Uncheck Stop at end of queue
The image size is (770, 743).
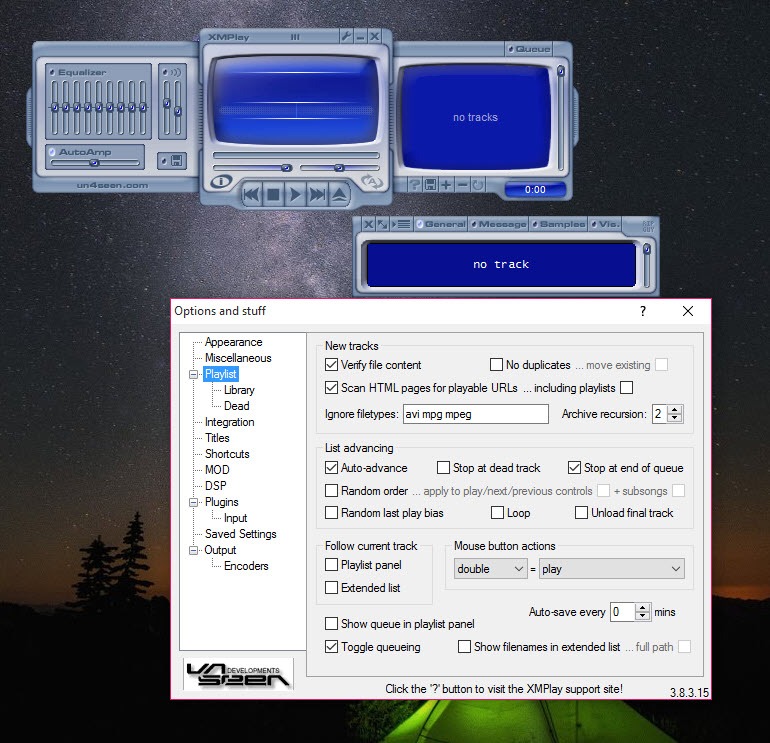[575, 468]
